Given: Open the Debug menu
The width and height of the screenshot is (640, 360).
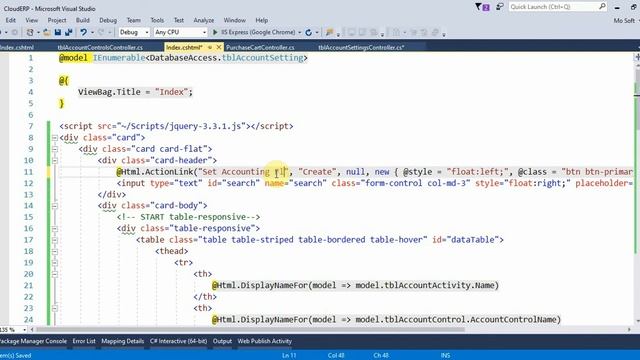Looking at the screenshot, I should click(x=108, y=20).
